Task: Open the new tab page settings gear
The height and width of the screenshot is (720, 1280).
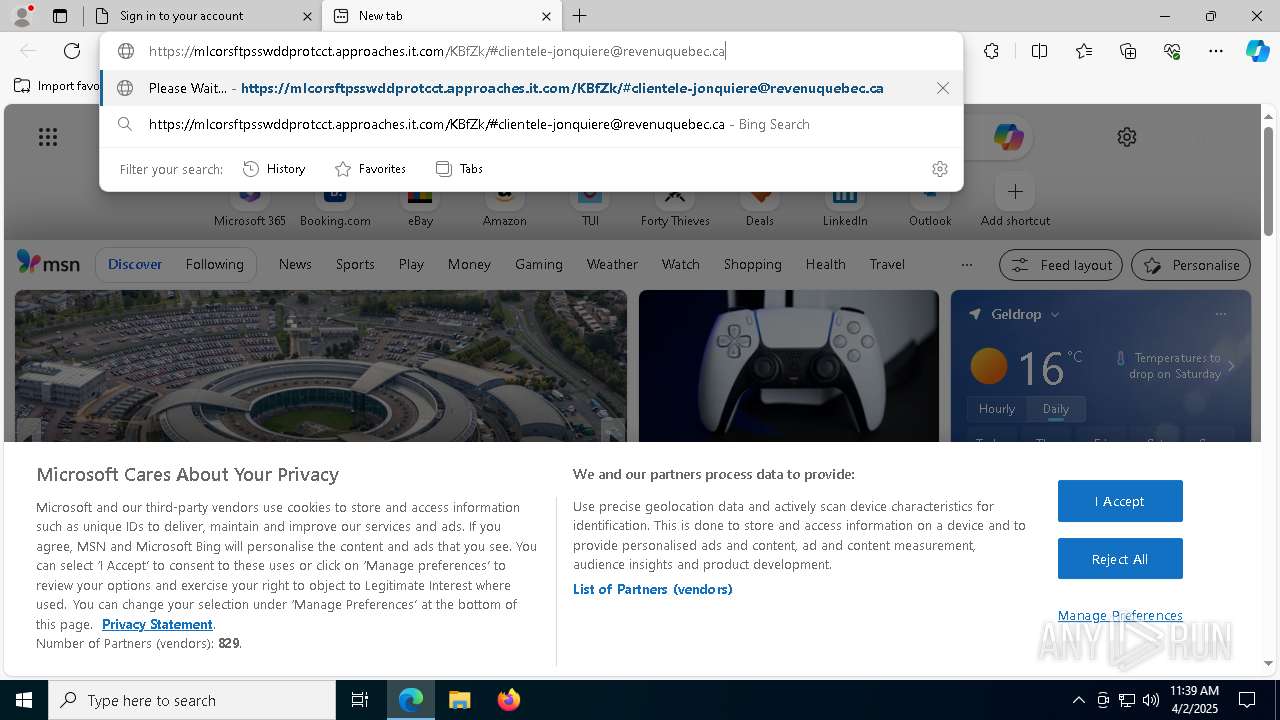Action: [x=1127, y=137]
